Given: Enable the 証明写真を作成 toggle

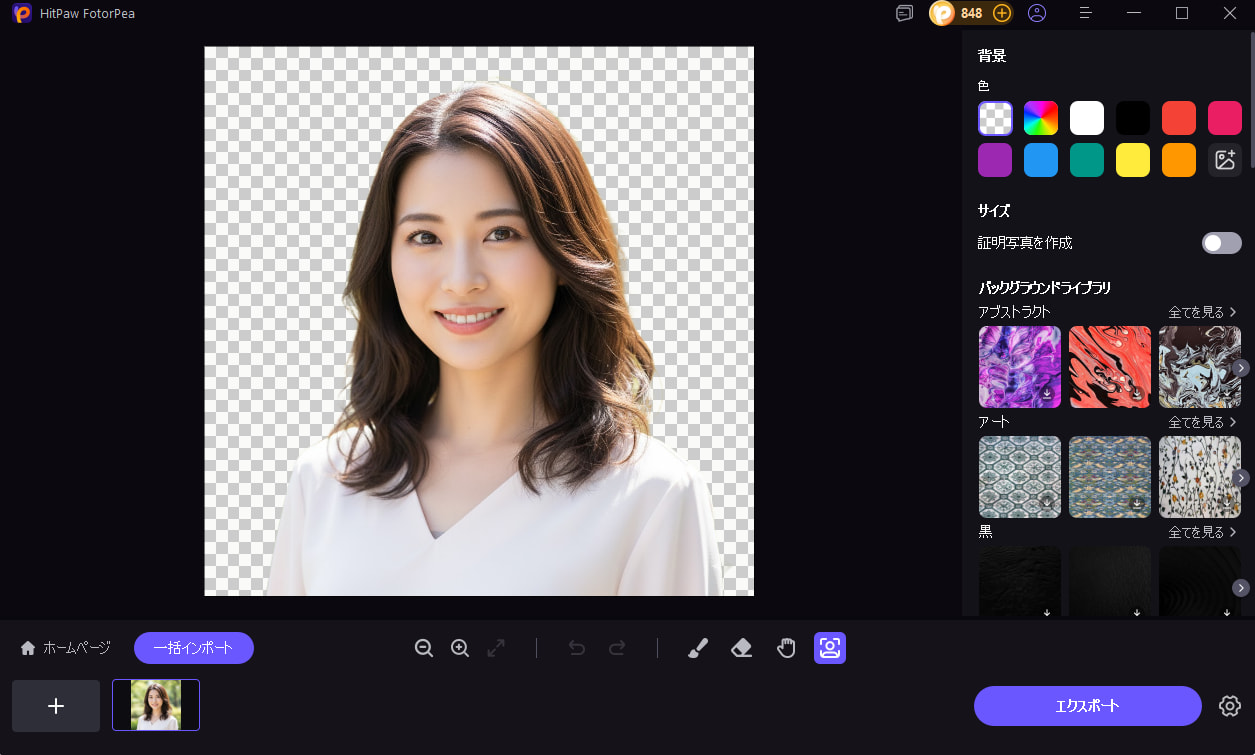Looking at the screenshot, I should pos(1221,243).
